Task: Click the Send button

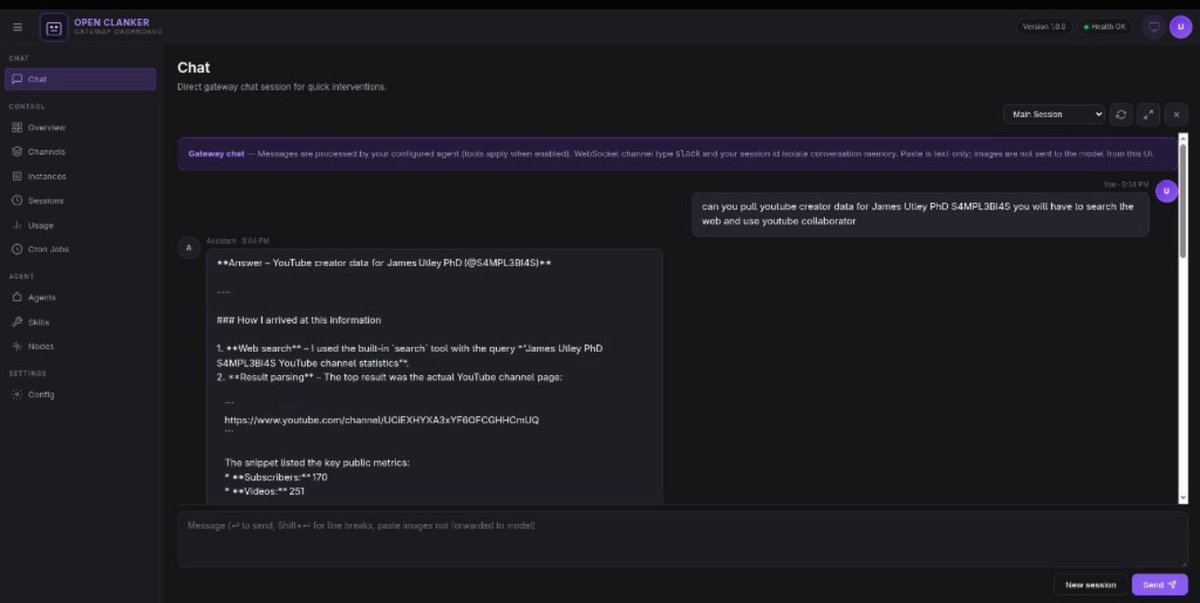Action: [x=1159, y=585]
